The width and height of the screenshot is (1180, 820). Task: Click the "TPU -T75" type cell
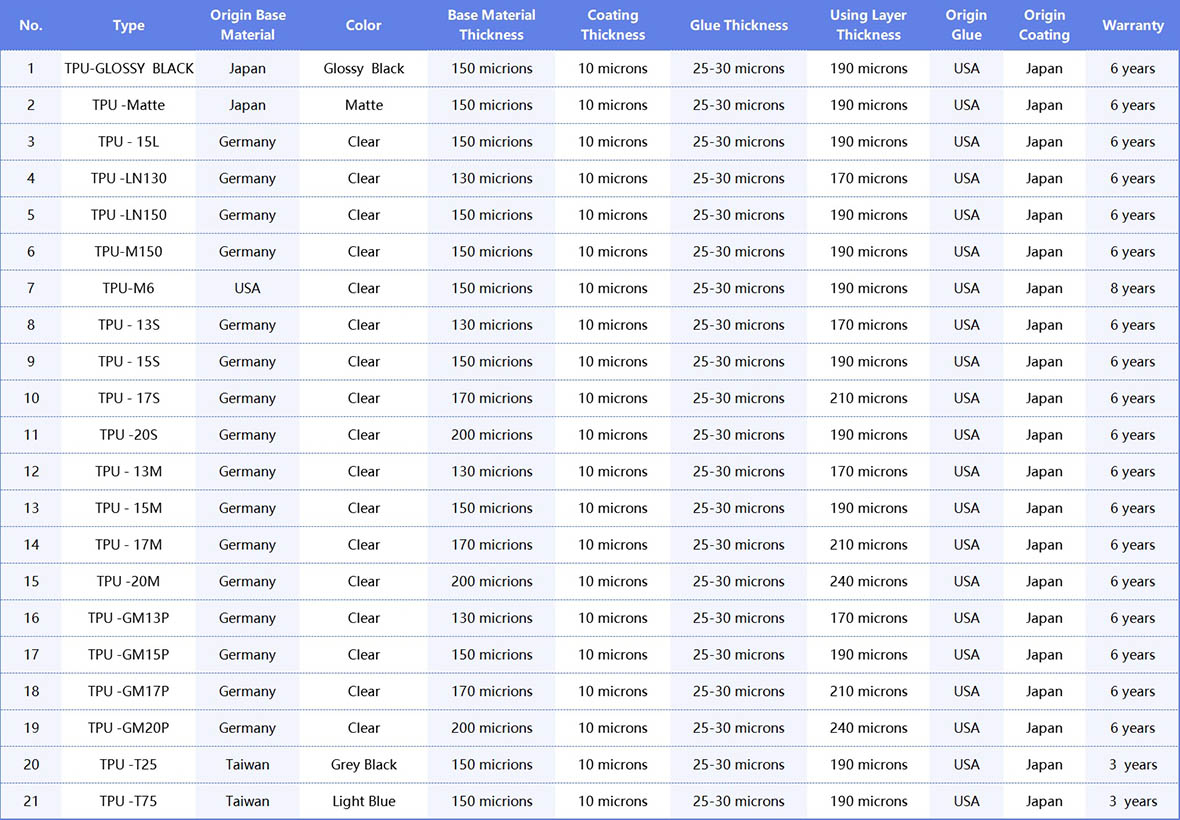pyautogui.click(x=128, y=801)
